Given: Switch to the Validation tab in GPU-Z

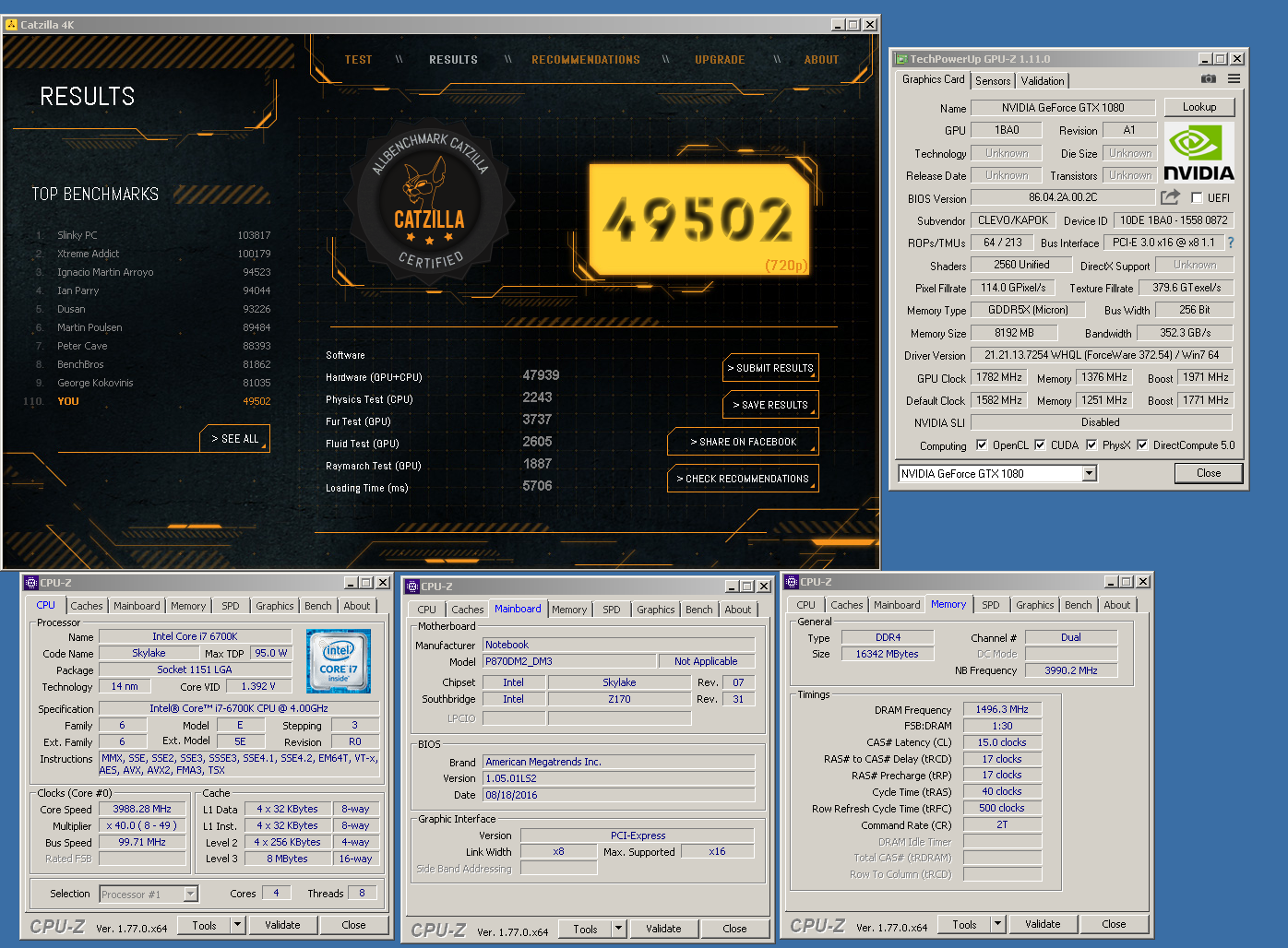Looking at the screenshot, I should (x=1043, y=81).
